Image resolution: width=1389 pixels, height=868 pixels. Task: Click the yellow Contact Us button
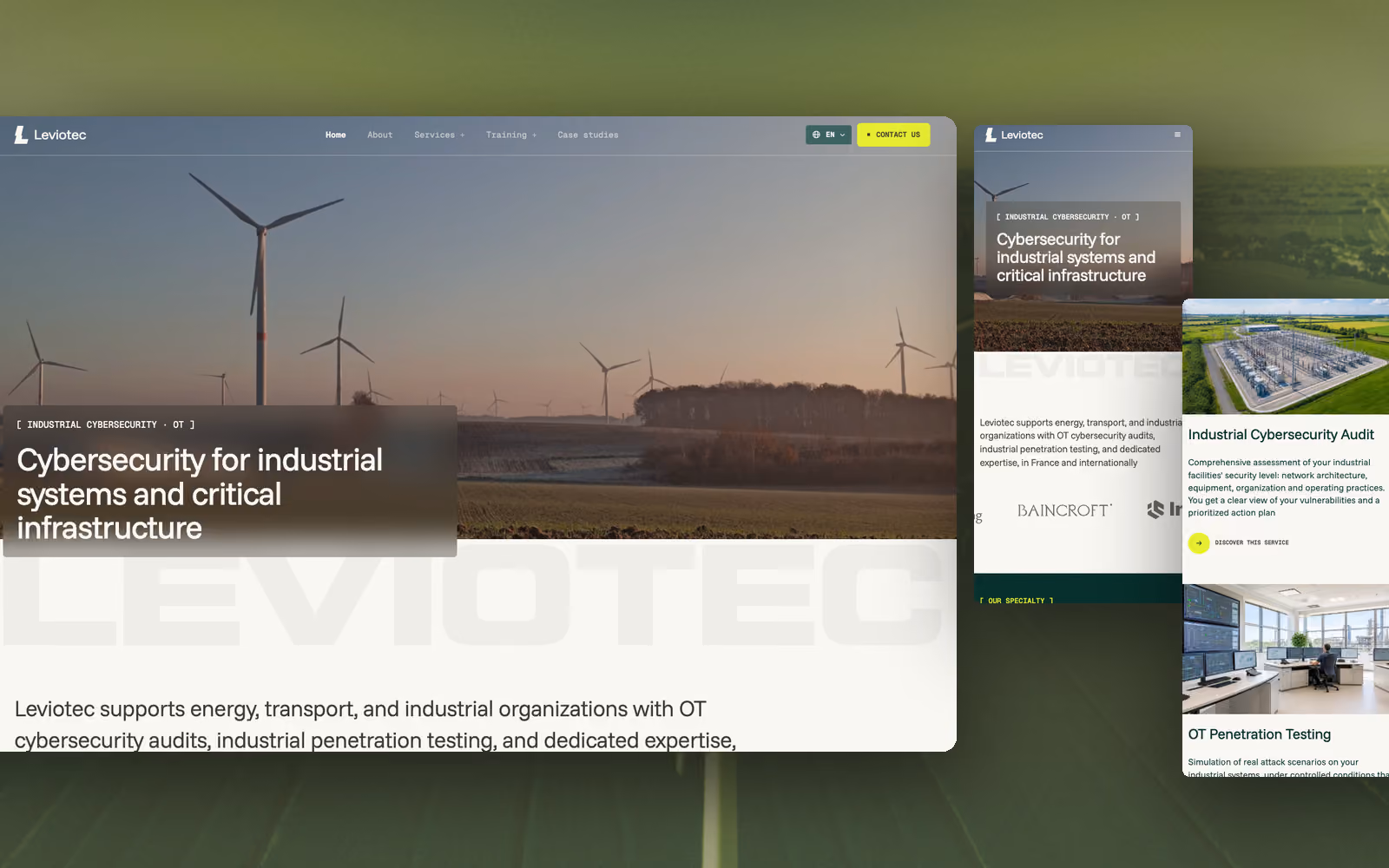893,135
